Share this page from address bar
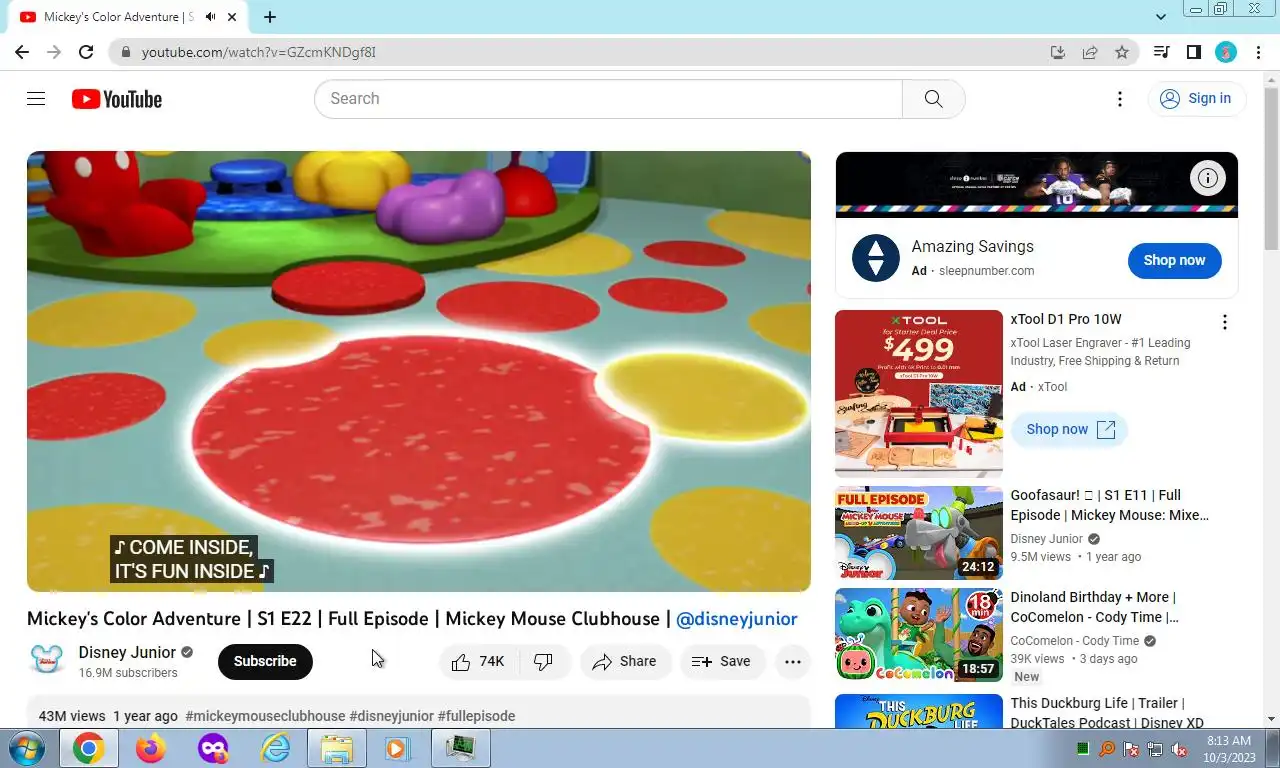The height and width of the screenshot is (768, 1280). (x=1090, y=52)
